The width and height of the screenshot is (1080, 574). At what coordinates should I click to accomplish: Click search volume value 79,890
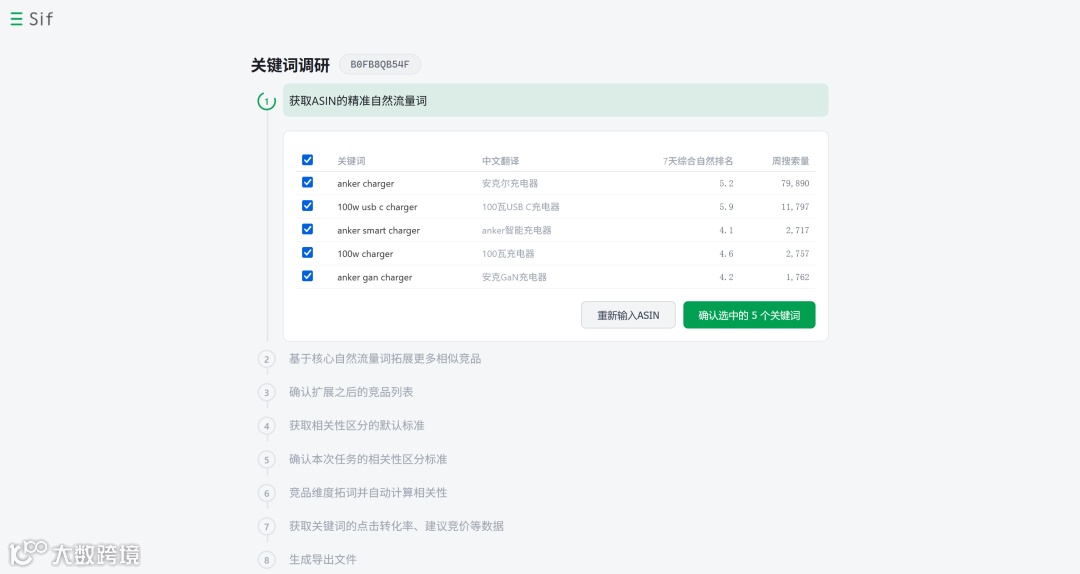click(x=795, y=183)
